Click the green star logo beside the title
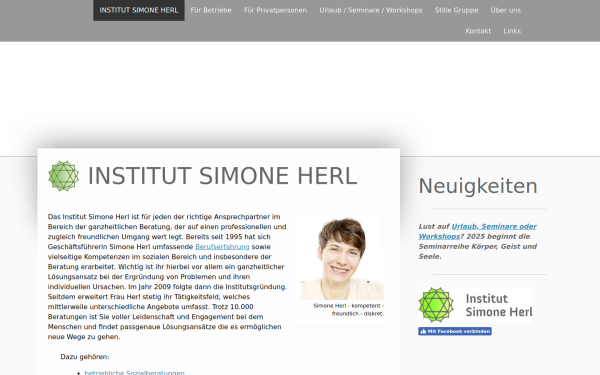 64,176
